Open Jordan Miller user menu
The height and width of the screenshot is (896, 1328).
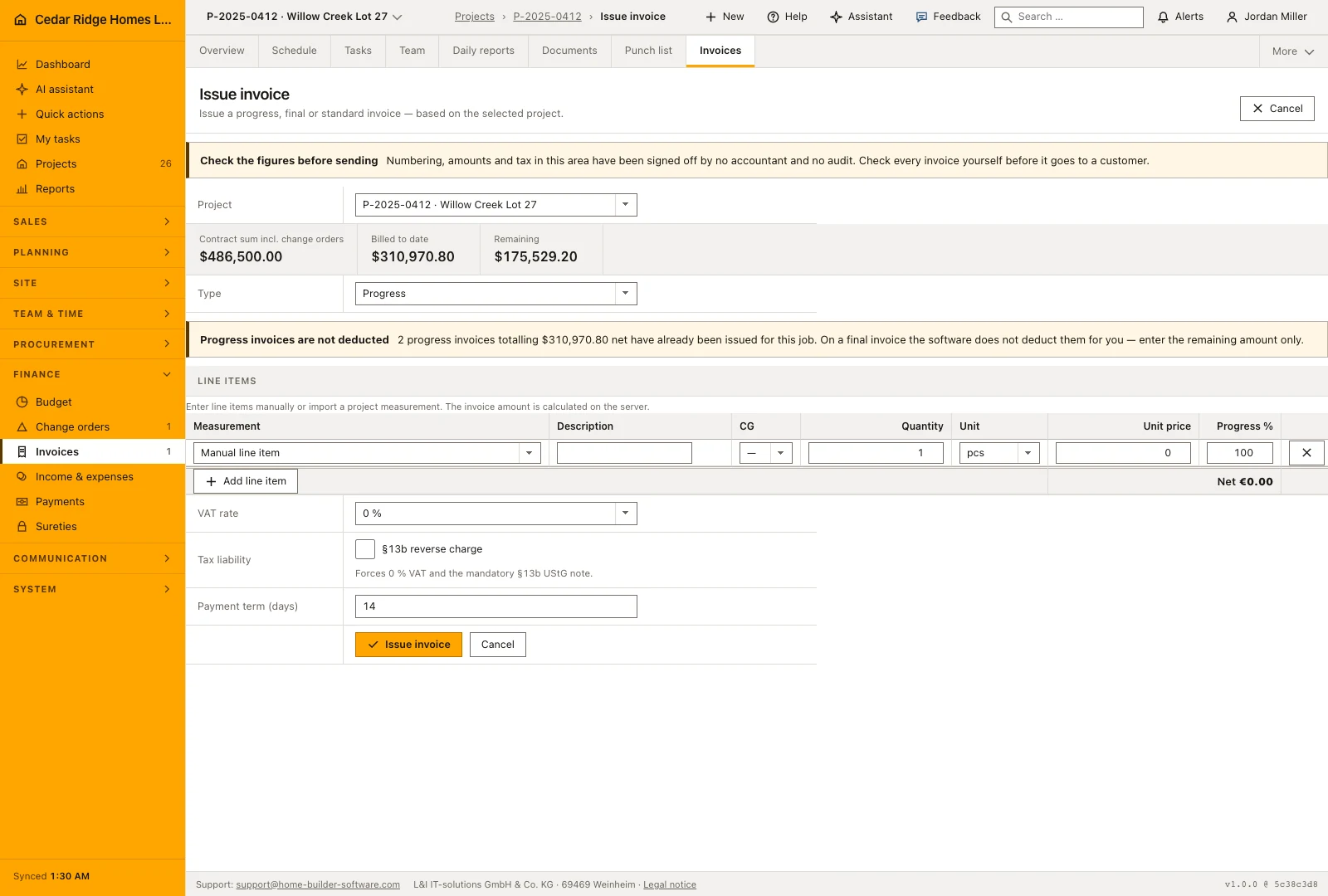[x=1267, y=17]
